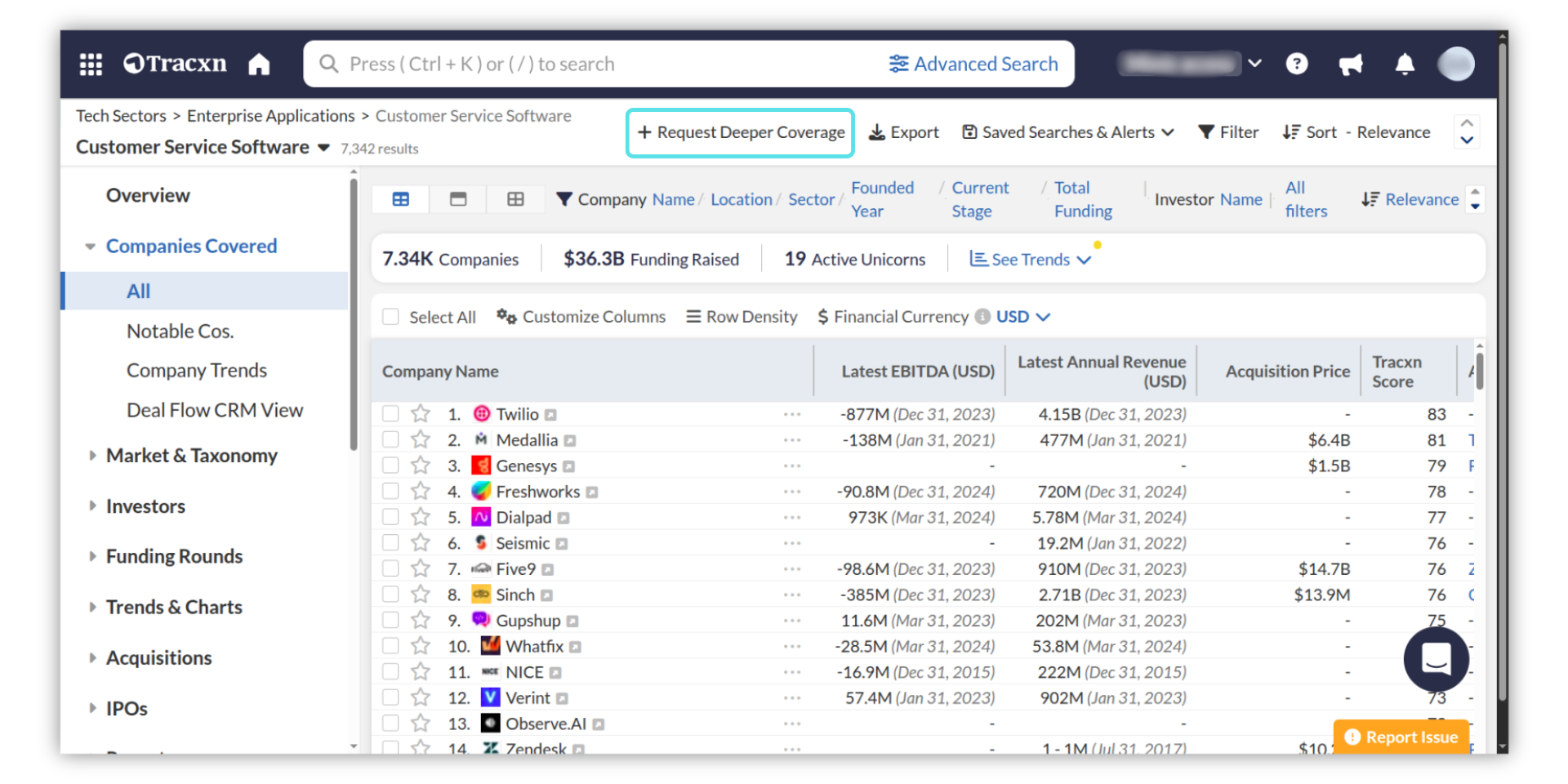Open the USD financial currency dropdown
The image size is (1568, 784).
pos(1022,317)
